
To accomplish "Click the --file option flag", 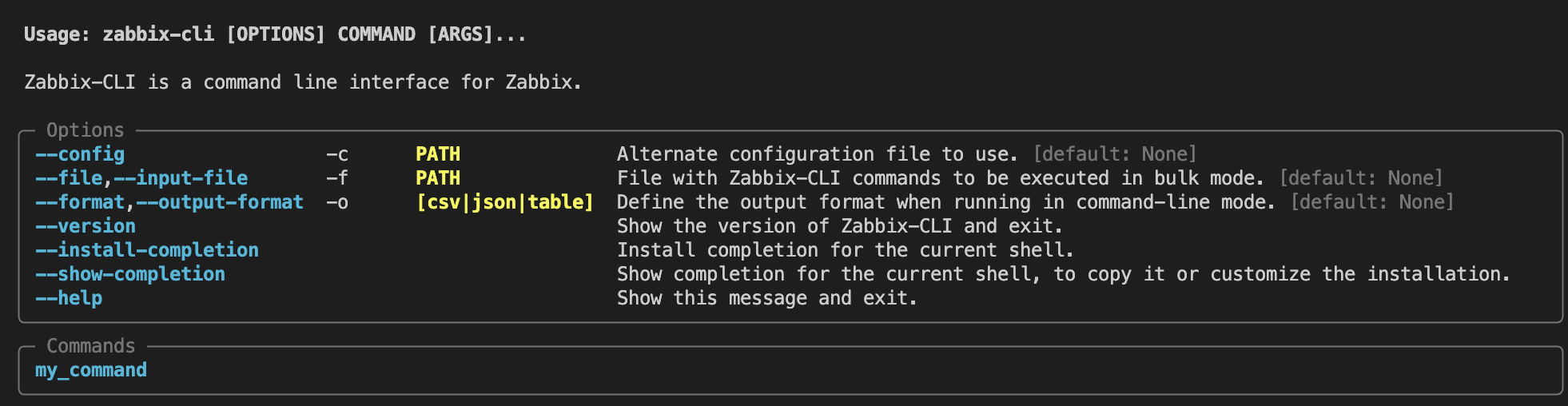I will pyautogui.click(x=69, y=178).
